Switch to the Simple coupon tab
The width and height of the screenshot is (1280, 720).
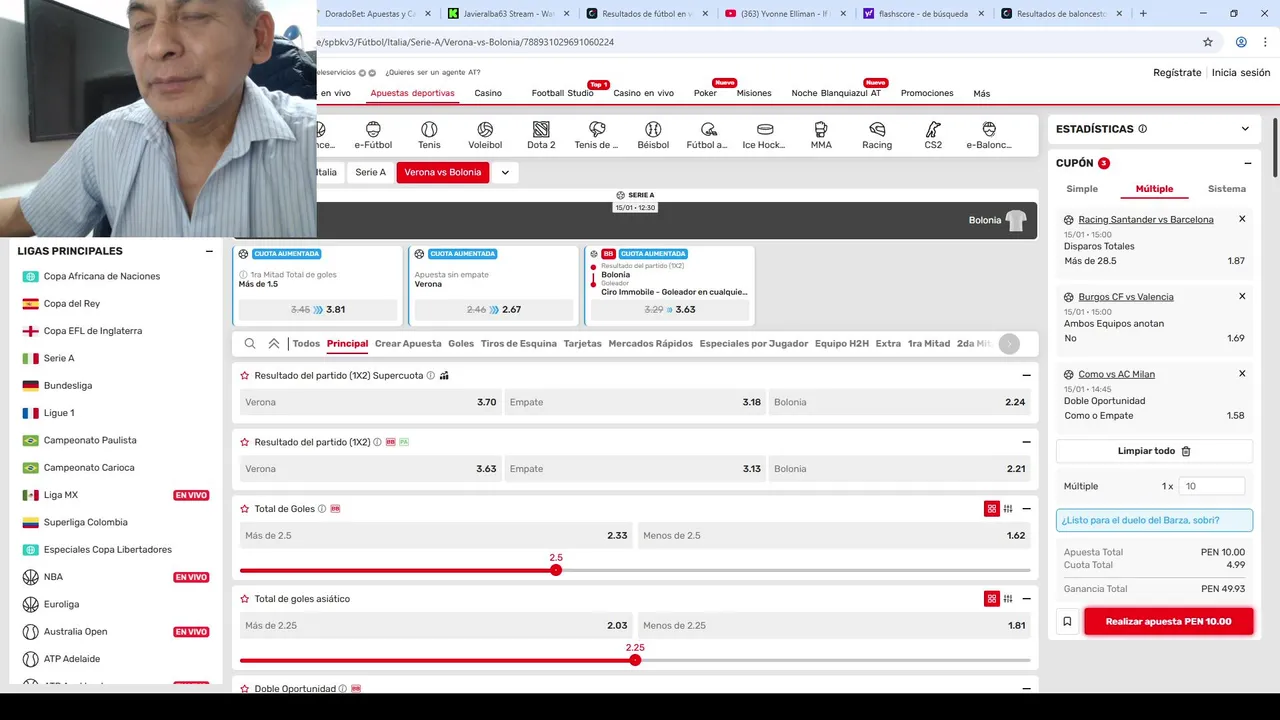click(x=1082, y=189)
